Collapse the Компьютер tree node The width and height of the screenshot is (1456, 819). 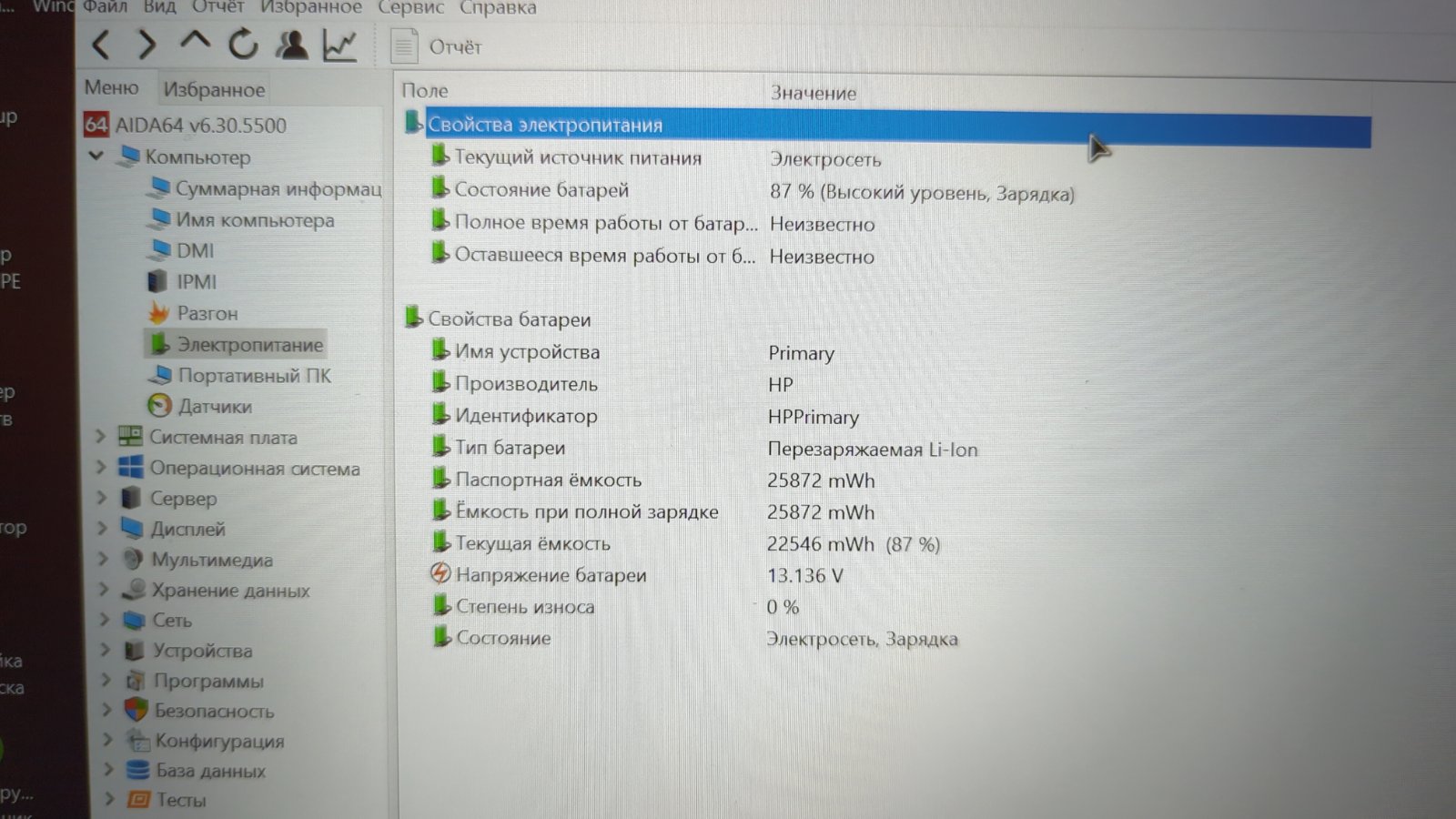(x=96, y=157)
